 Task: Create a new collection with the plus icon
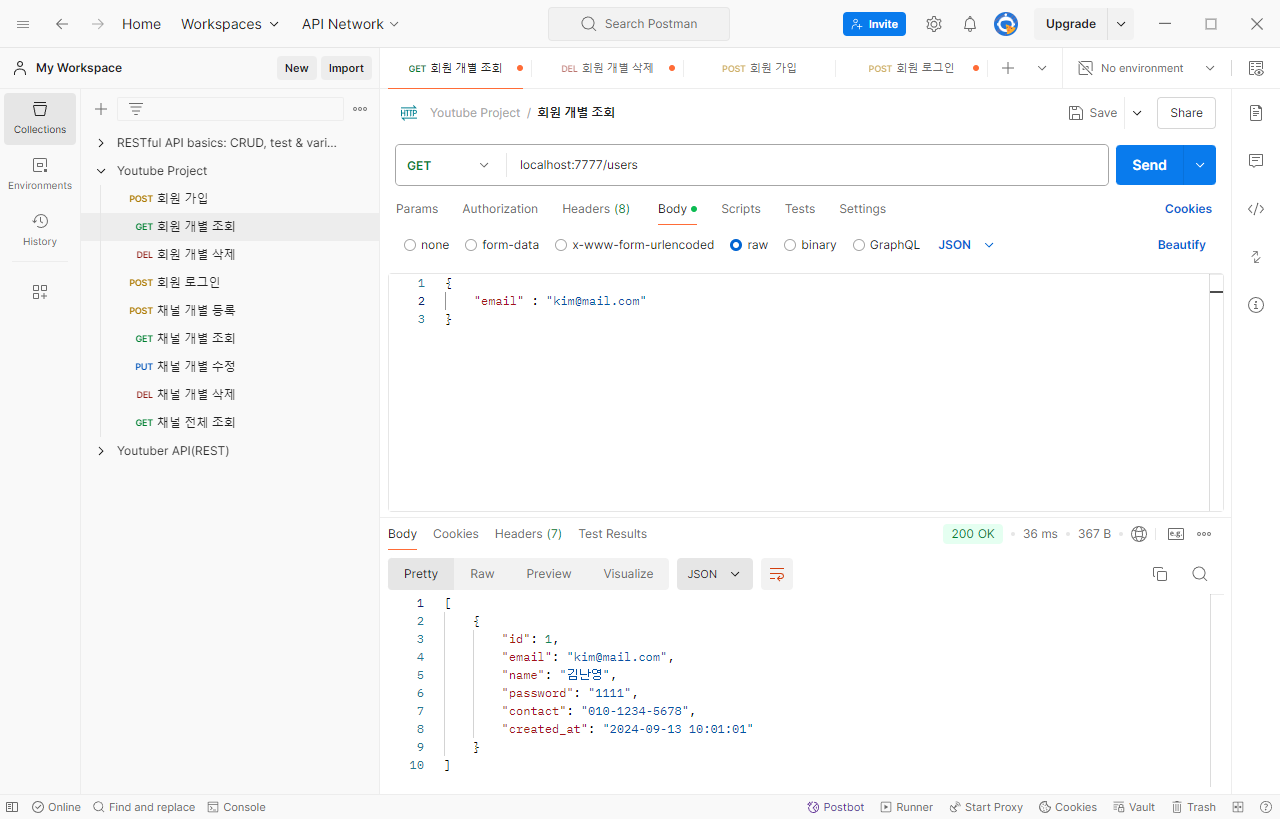point(101,109)
